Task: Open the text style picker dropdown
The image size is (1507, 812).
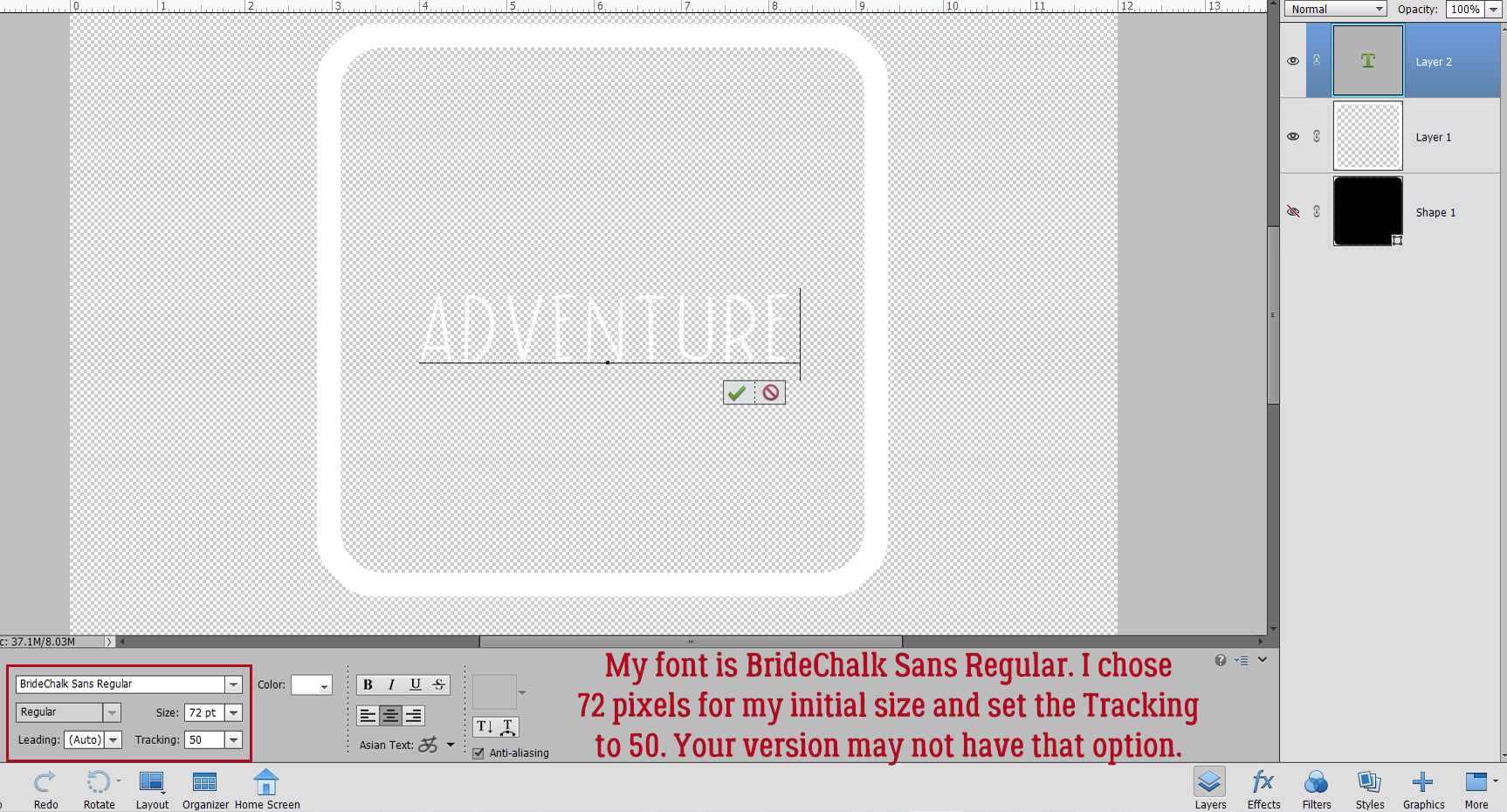Action: pos(522,692)
